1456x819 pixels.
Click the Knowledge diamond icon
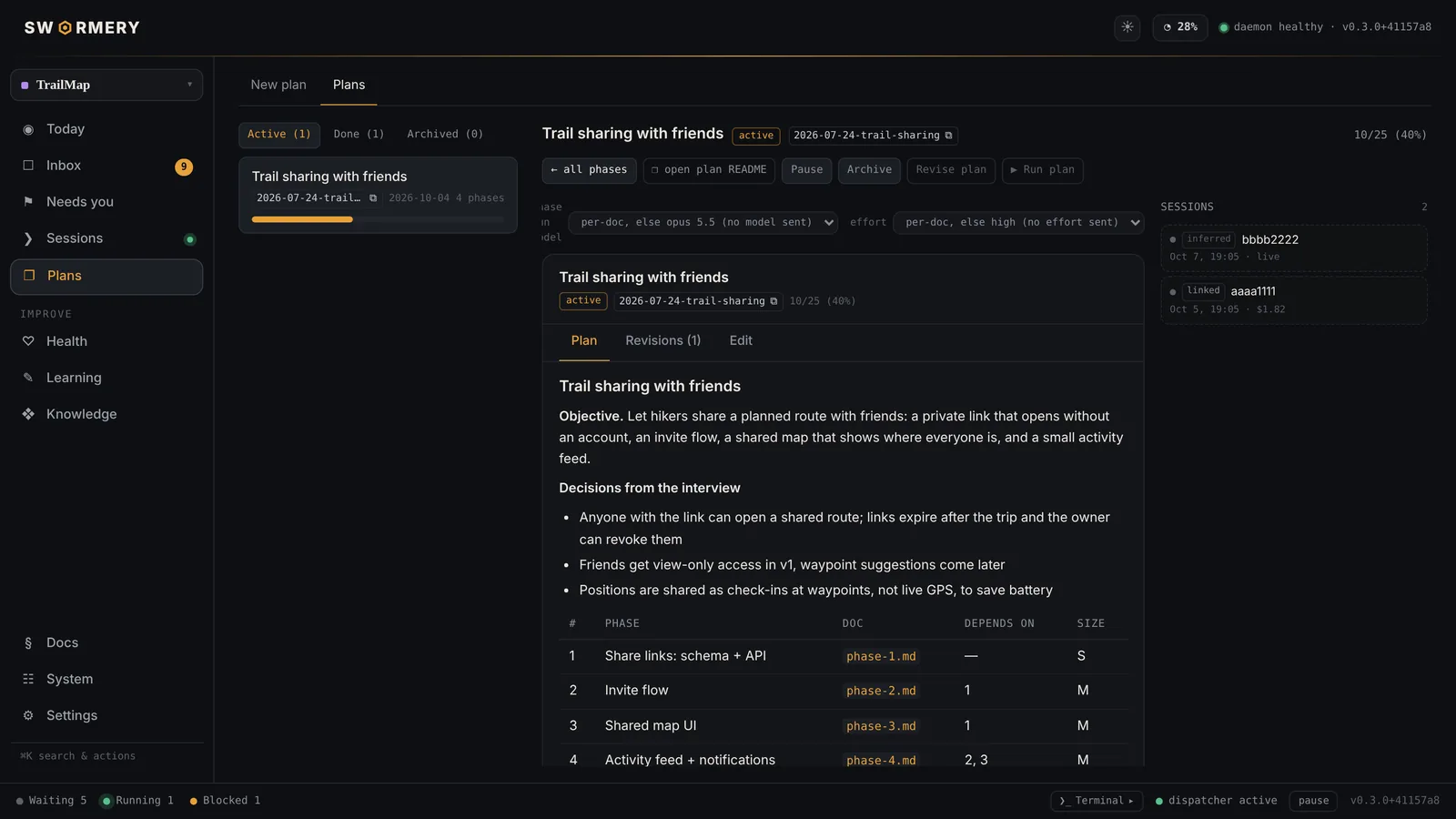(x=28, y=414)
